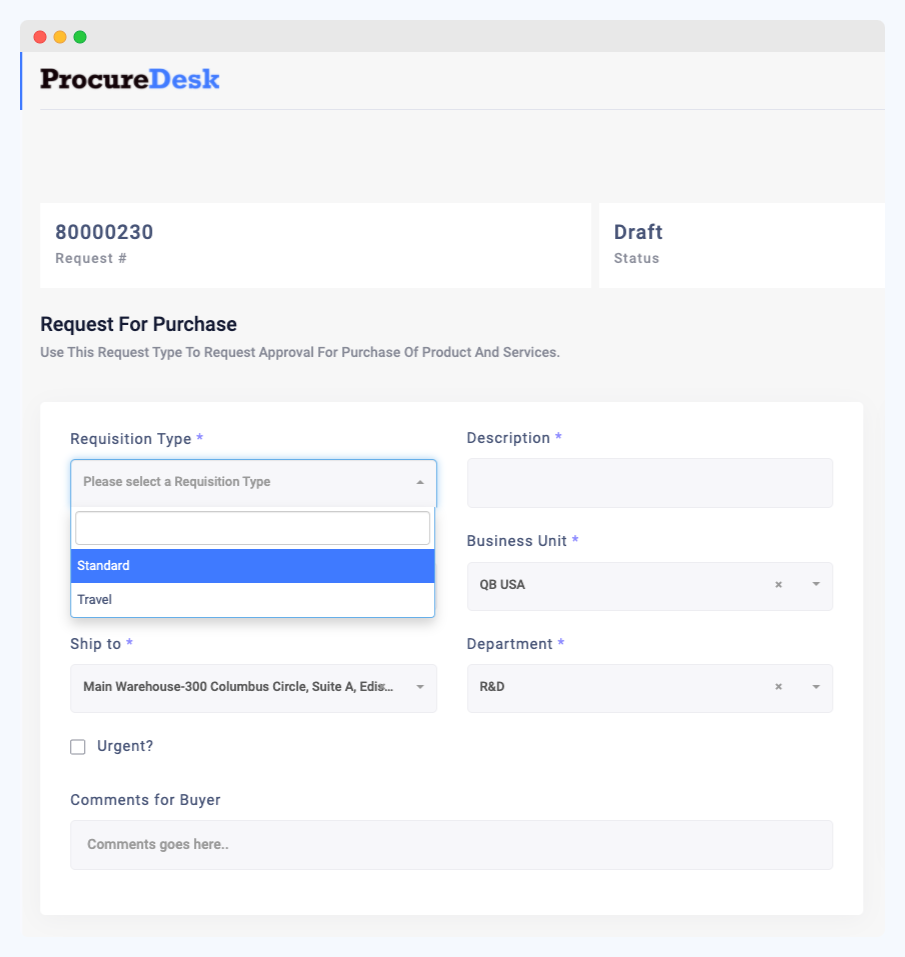This screenshot has width=905, height=957.
Task: Click the Draft status card
Action: pos(741,245)
